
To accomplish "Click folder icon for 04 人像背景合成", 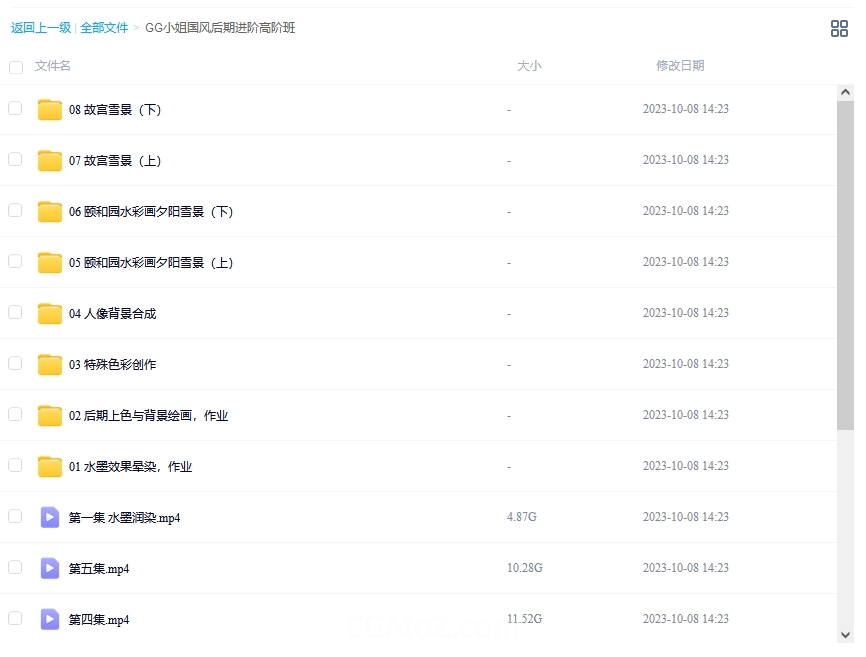I will (x=50, y=314).
